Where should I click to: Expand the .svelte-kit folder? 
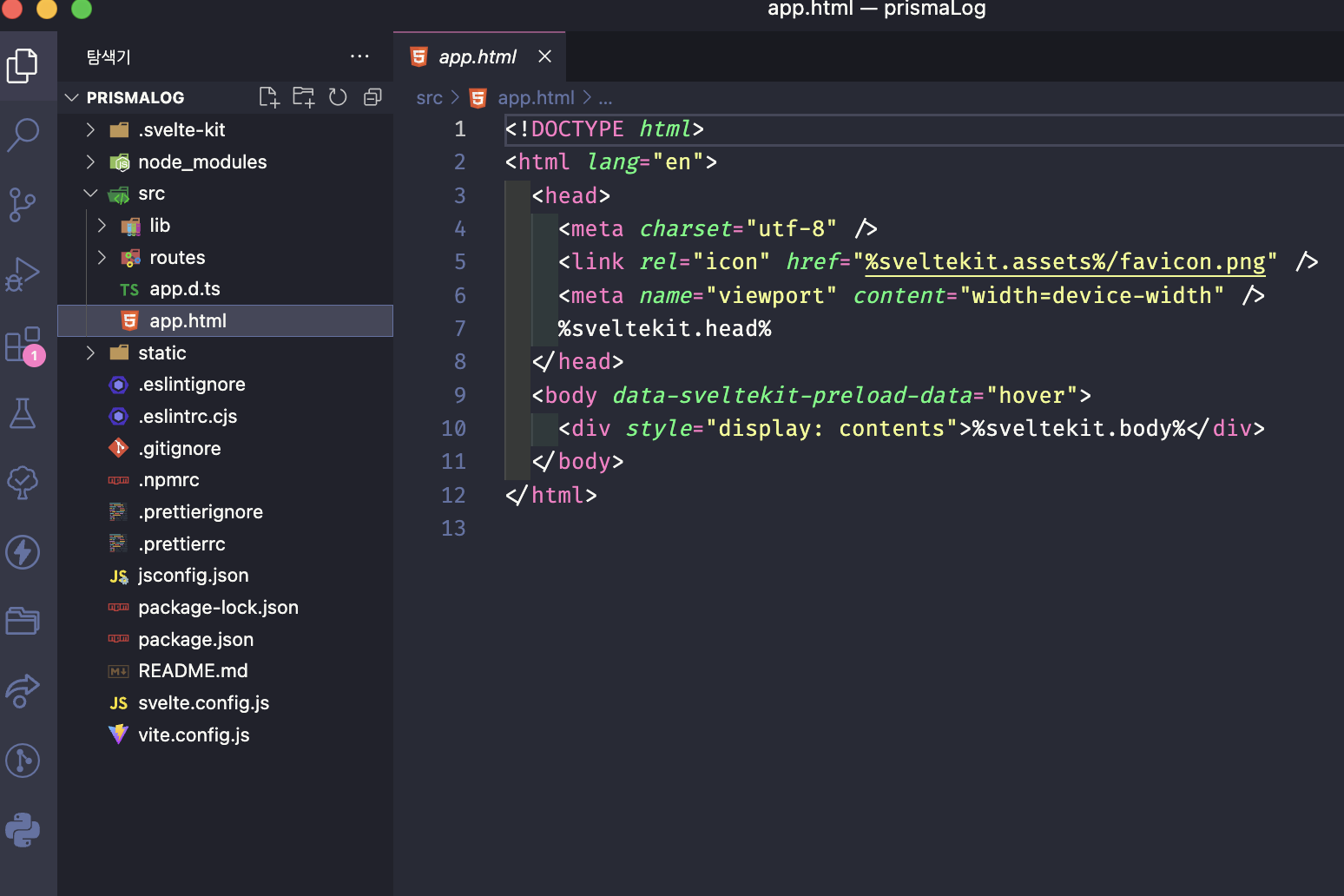90,129
